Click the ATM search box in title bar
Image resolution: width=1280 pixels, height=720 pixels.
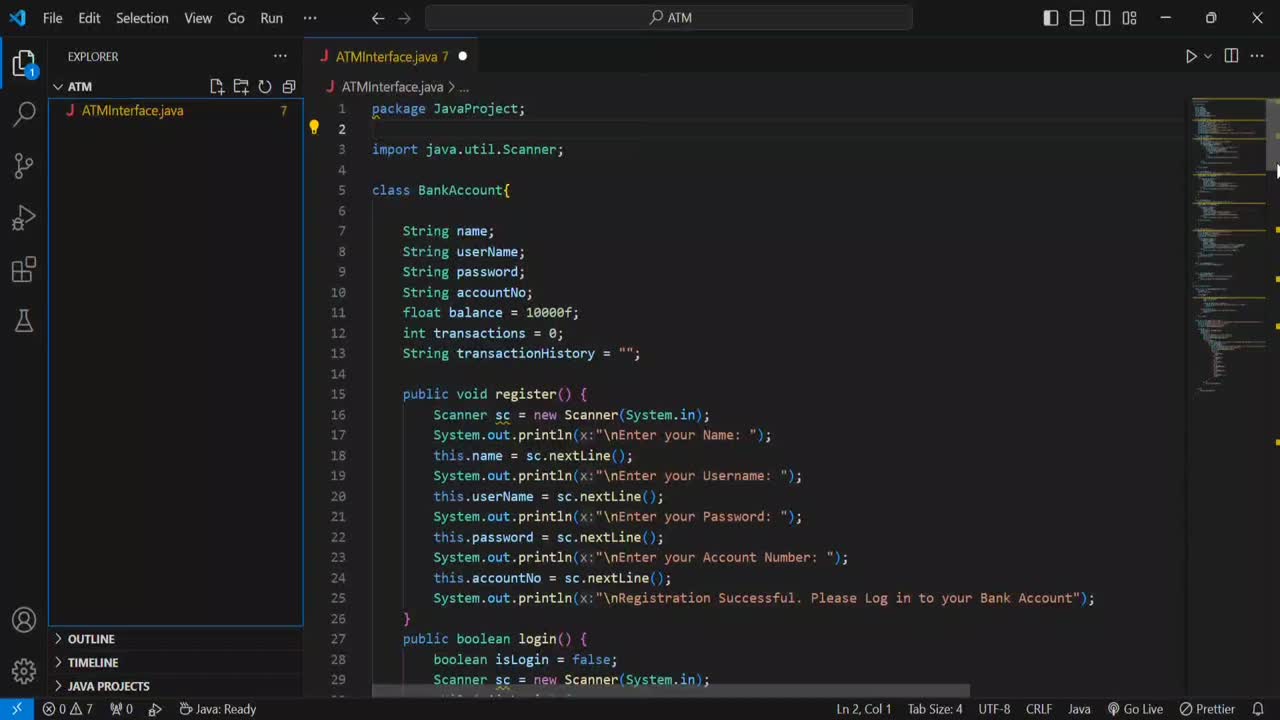(669, 18)
